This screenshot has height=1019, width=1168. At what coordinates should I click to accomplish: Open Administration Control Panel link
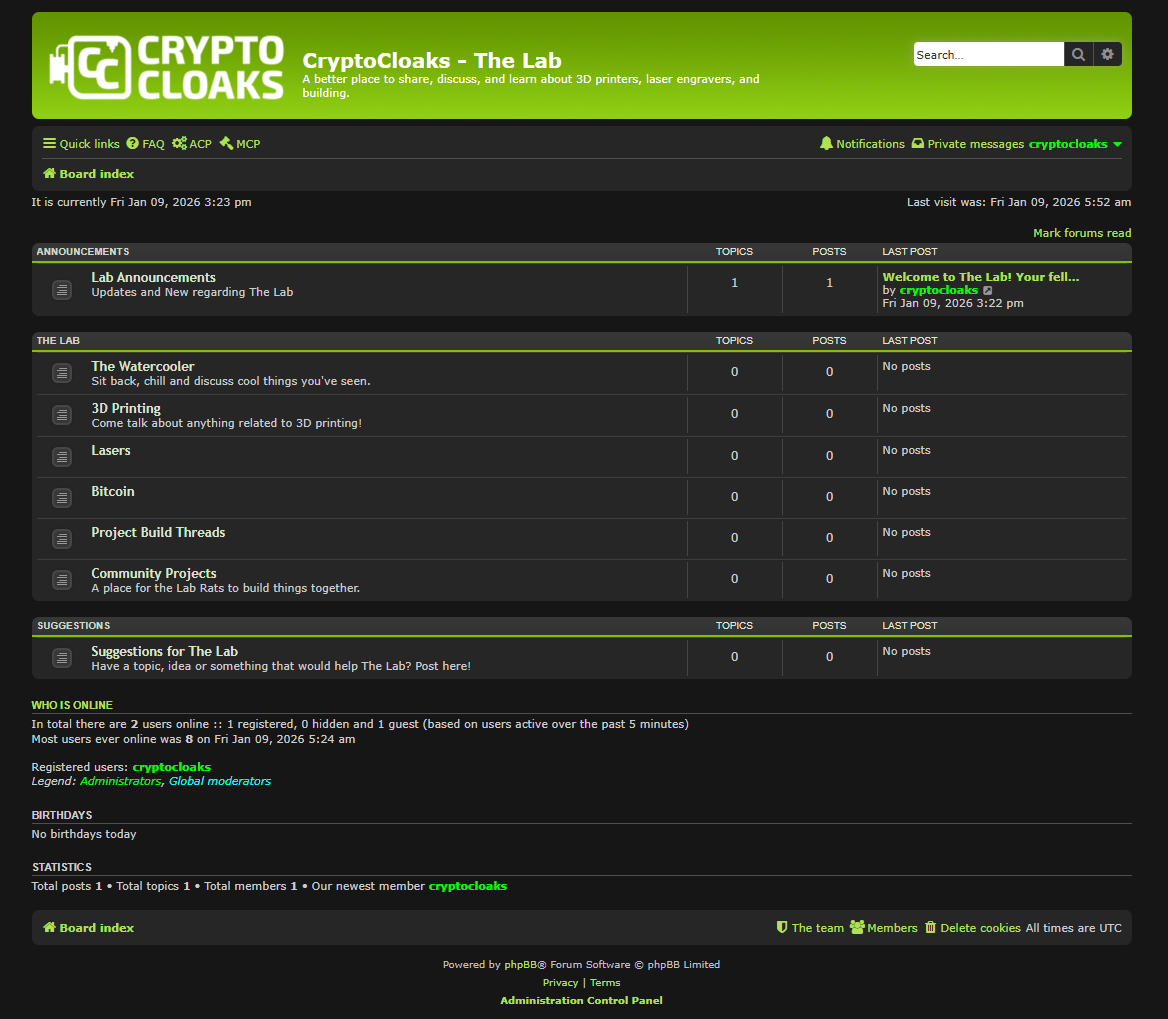[x=581, y=1000]
